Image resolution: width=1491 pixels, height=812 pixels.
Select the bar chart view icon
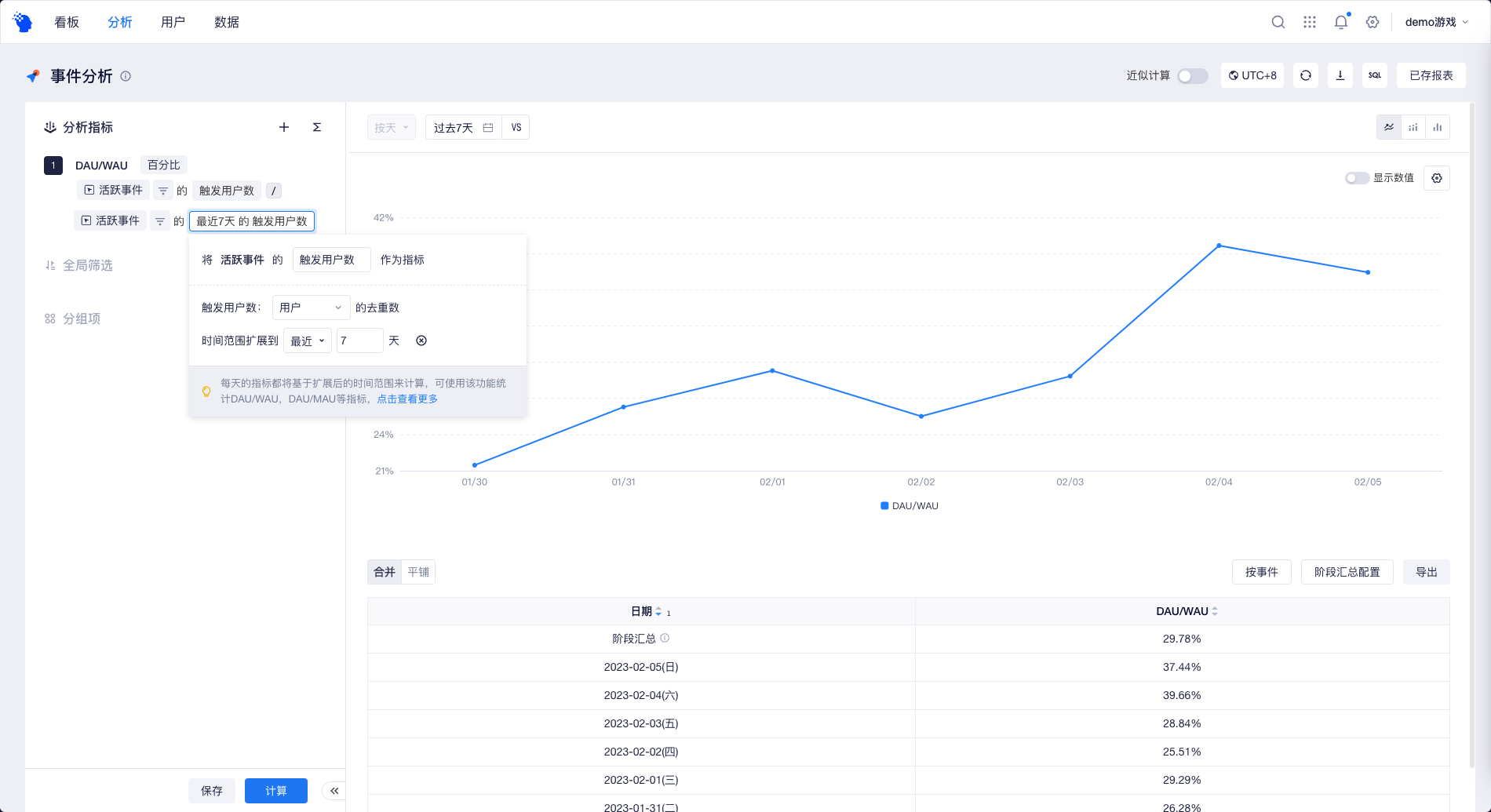(x=1438, y=127)
